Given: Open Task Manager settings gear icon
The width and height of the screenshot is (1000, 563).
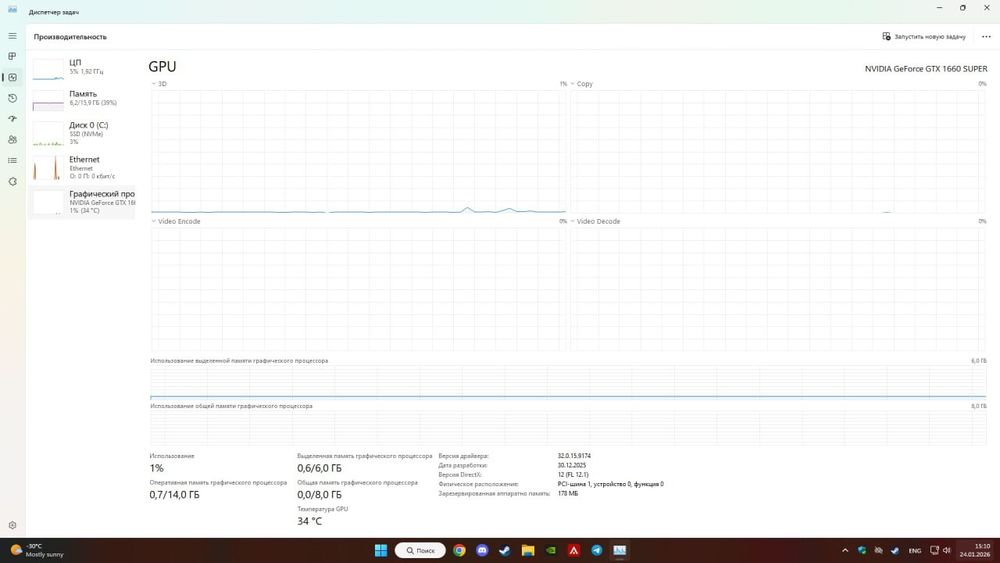Looking at the screenshot, I should coord(12,525).
